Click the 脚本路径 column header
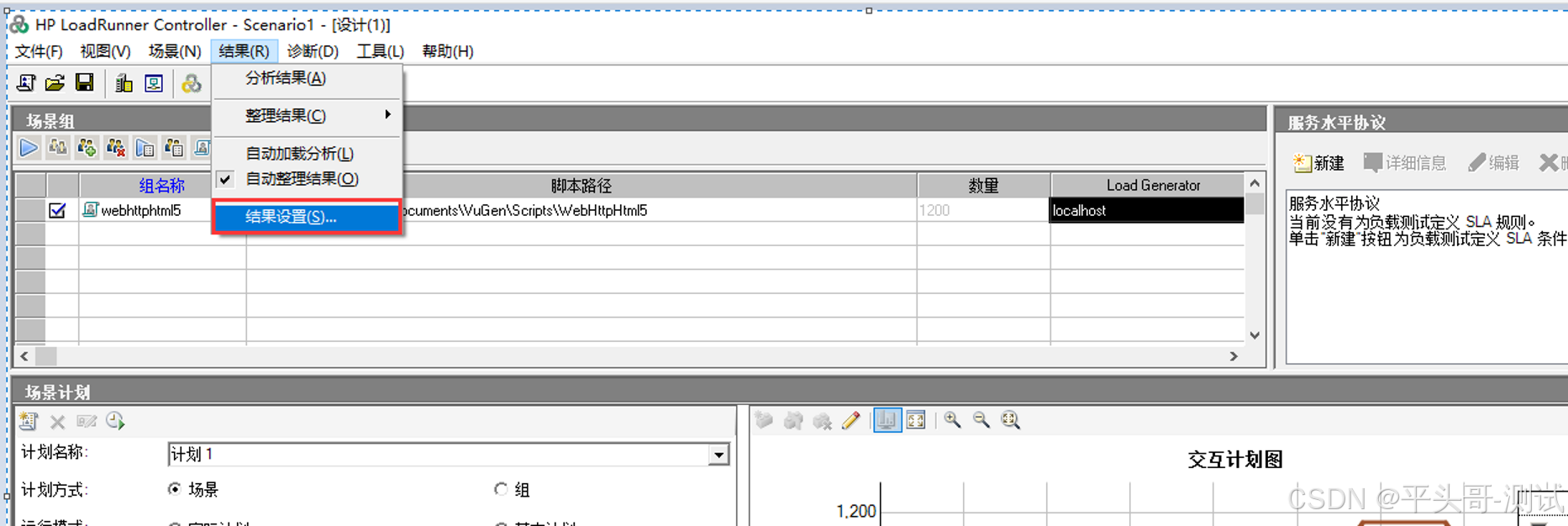Viewport: 1568px width, 526px height. (581, 185)
